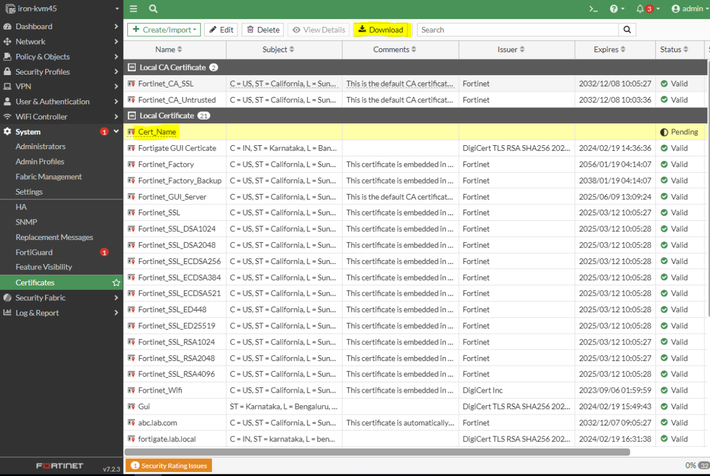This screenshot has height=476, width=710.
Task: Collapse the Local CA Certificate group
Action: point(133,67)
